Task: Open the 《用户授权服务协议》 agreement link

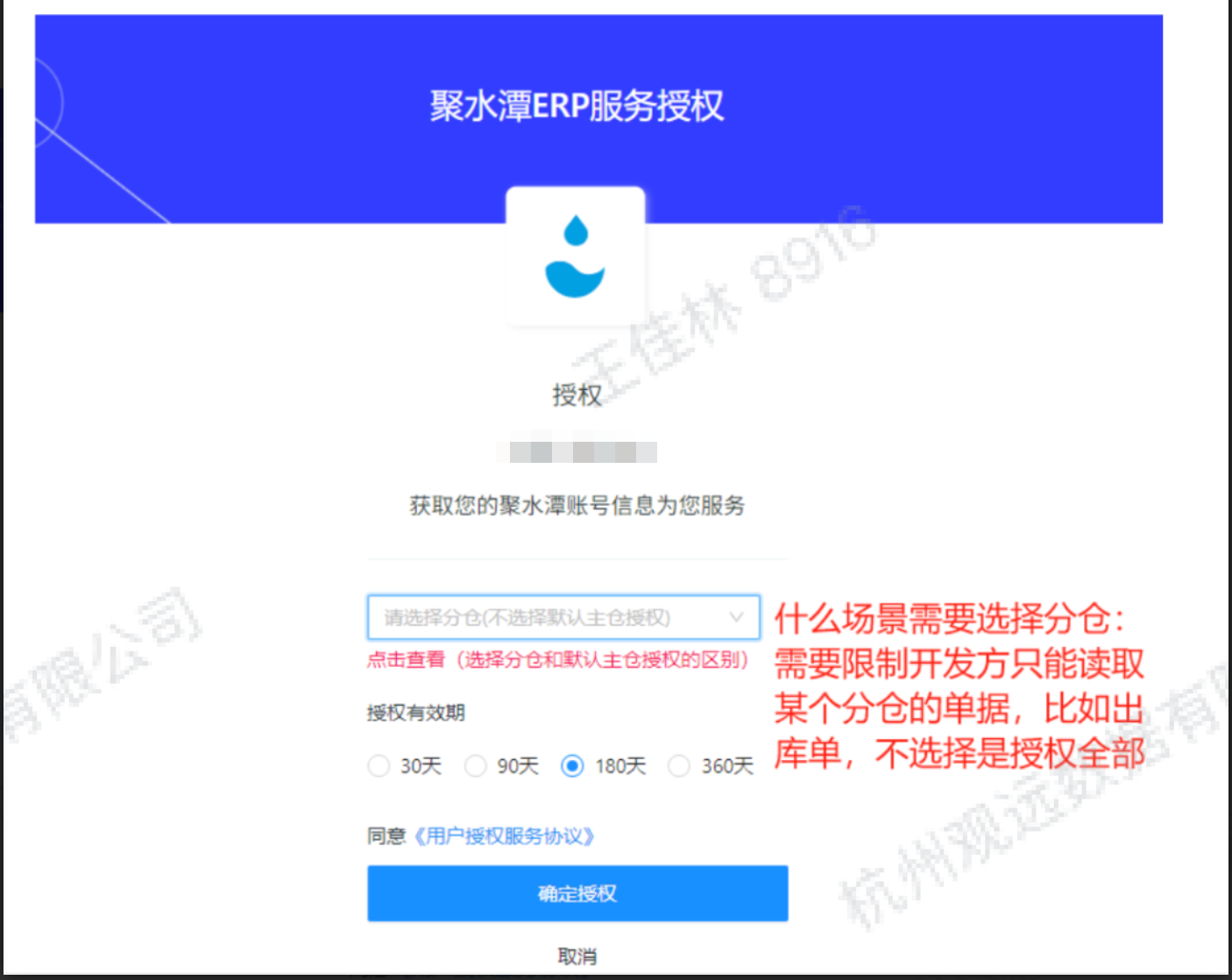Action: pyautogui.click(x=505, y=836)
